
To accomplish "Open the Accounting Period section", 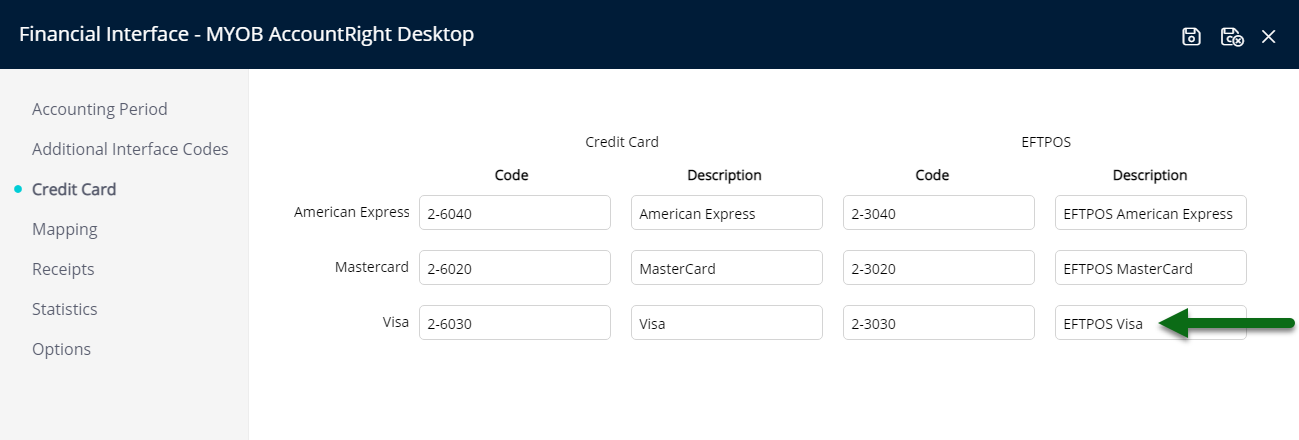I will coord(100,109).
